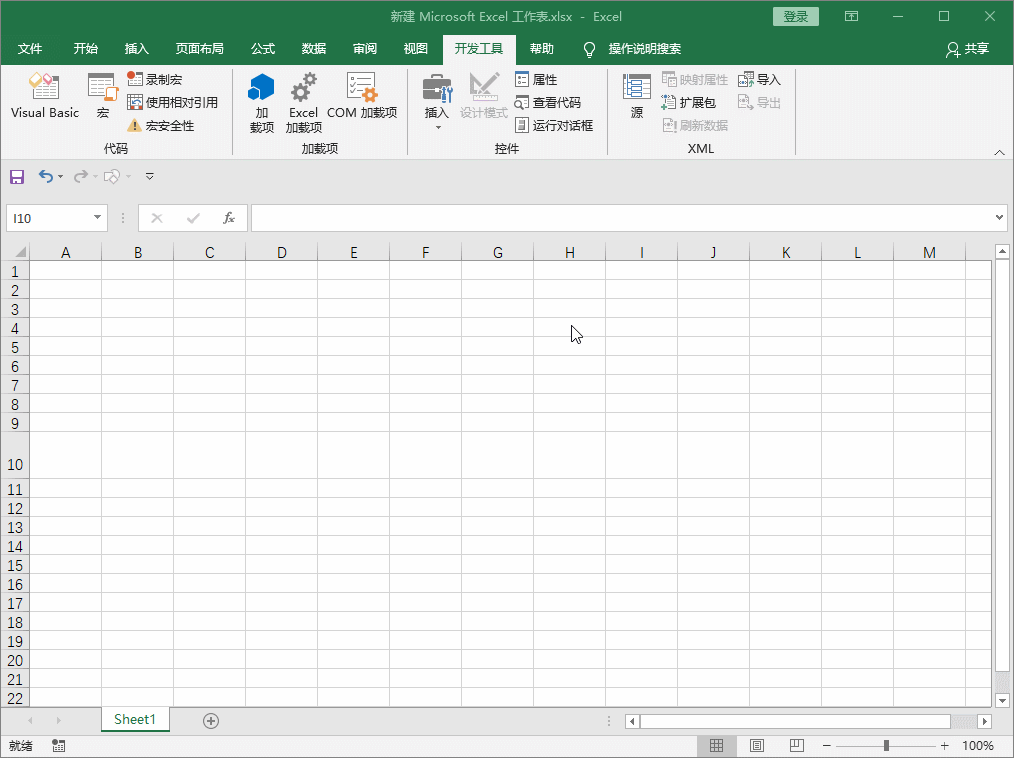Click the fx insert function icon
The width and height of the screenshot is (1014, 758).
pos(229,219)
